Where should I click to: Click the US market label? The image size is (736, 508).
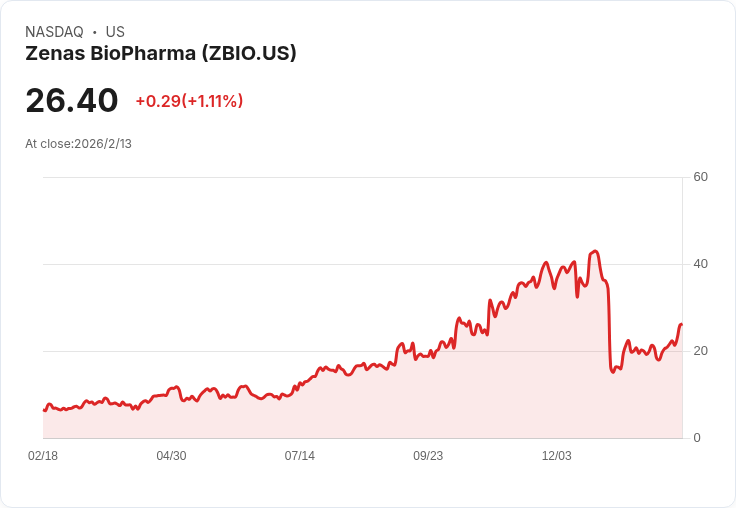[x=115, y=32]
